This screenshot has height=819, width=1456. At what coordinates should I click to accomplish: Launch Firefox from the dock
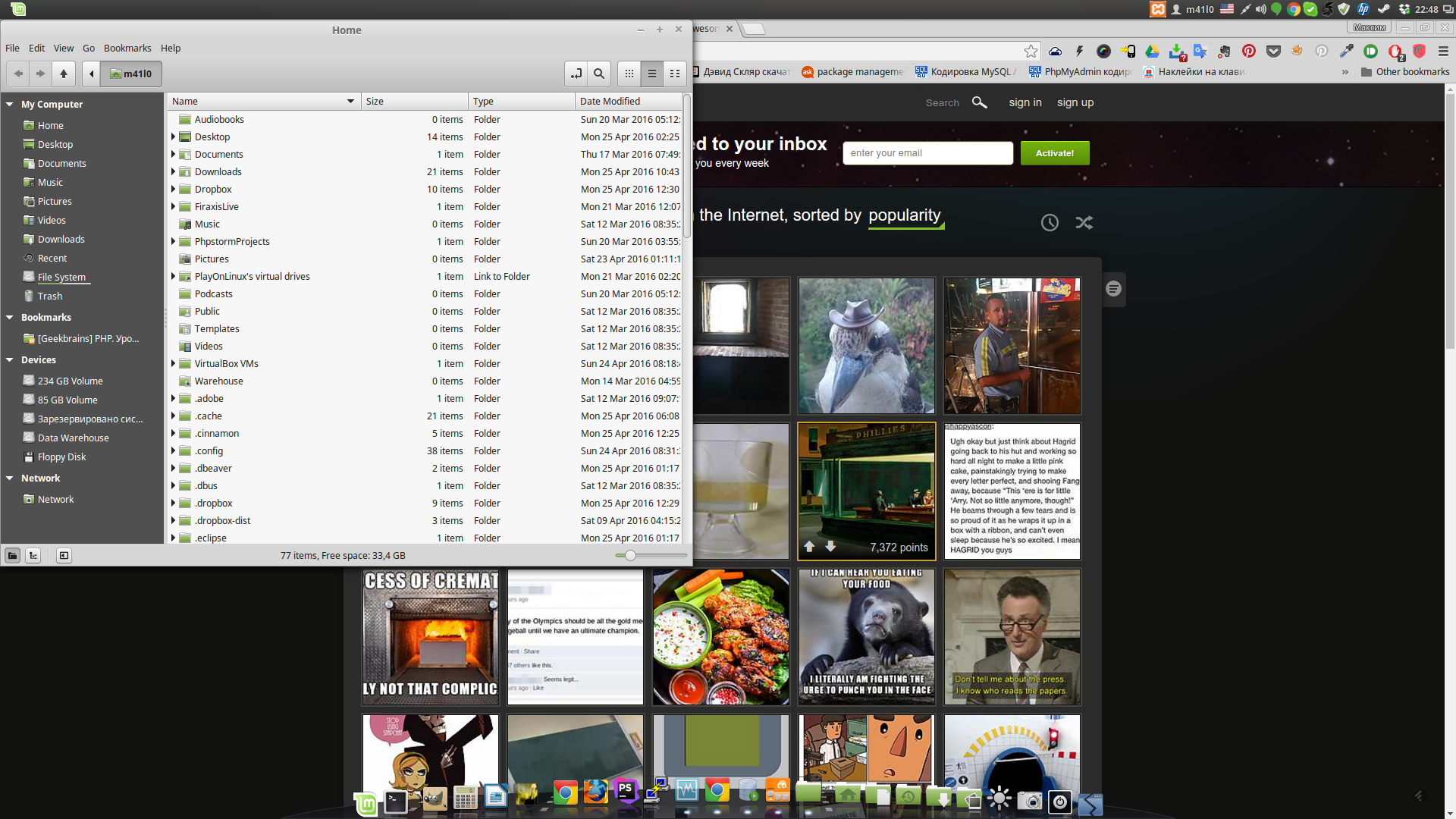[596, 792]
